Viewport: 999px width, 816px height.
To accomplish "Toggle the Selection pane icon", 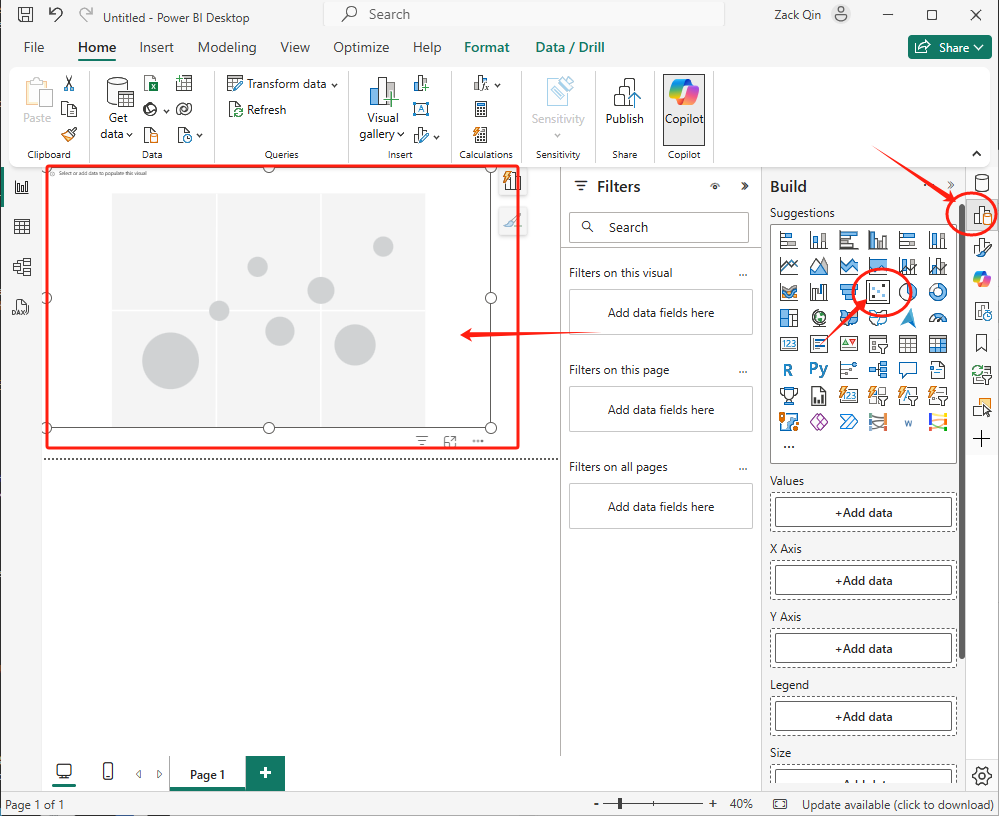I will tap(982, 406).
